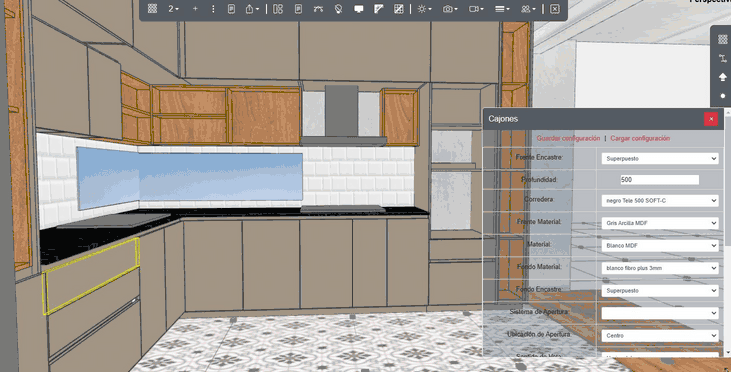The image size is (731, 372).
Task: Click the dimension tool in right sidebar
Action: (723, 58)
